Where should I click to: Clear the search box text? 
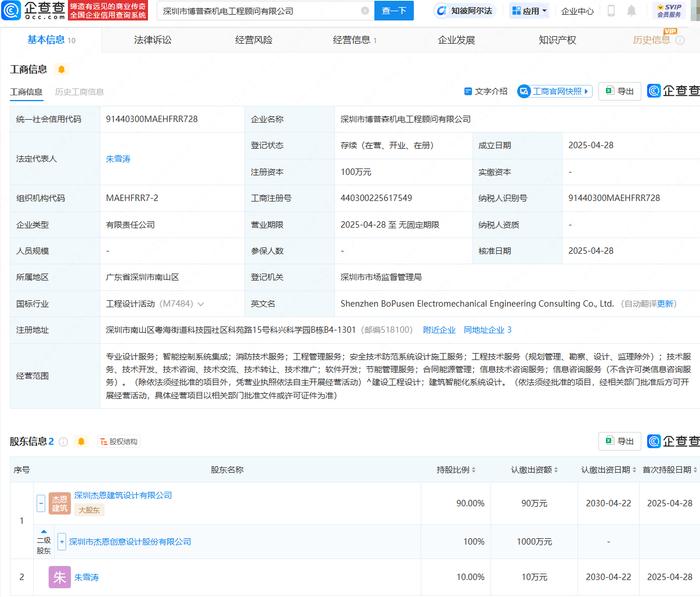tap(365, 11)
